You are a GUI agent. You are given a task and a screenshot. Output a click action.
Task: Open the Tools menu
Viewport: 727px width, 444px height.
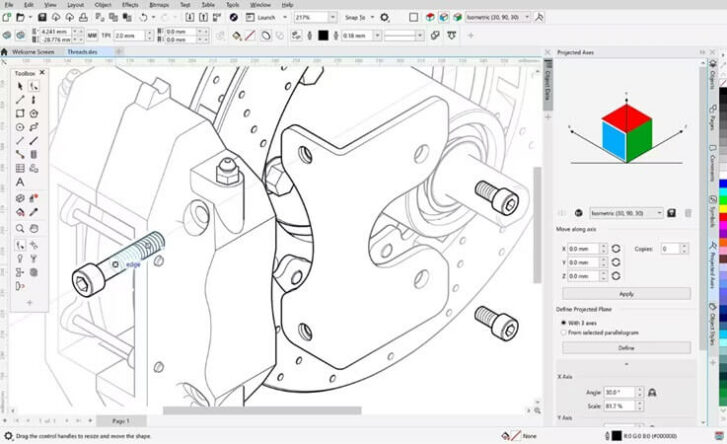click(x=232, y=5)
